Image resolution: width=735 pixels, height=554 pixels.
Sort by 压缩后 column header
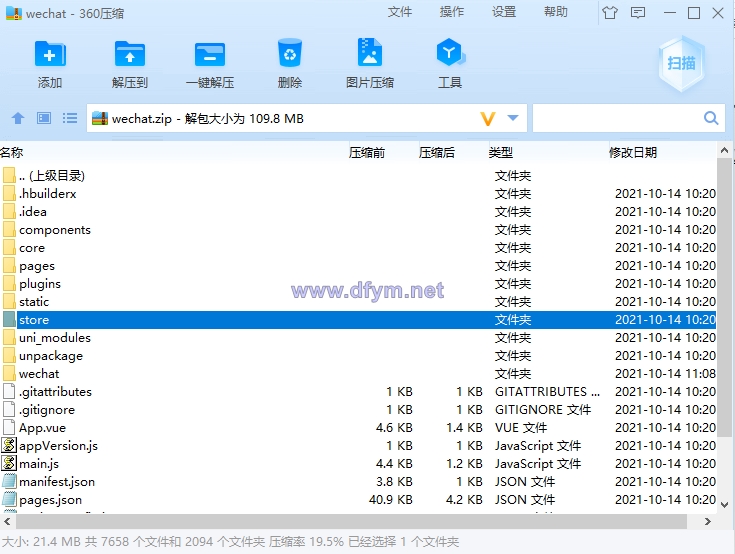(x=436, y=152)
